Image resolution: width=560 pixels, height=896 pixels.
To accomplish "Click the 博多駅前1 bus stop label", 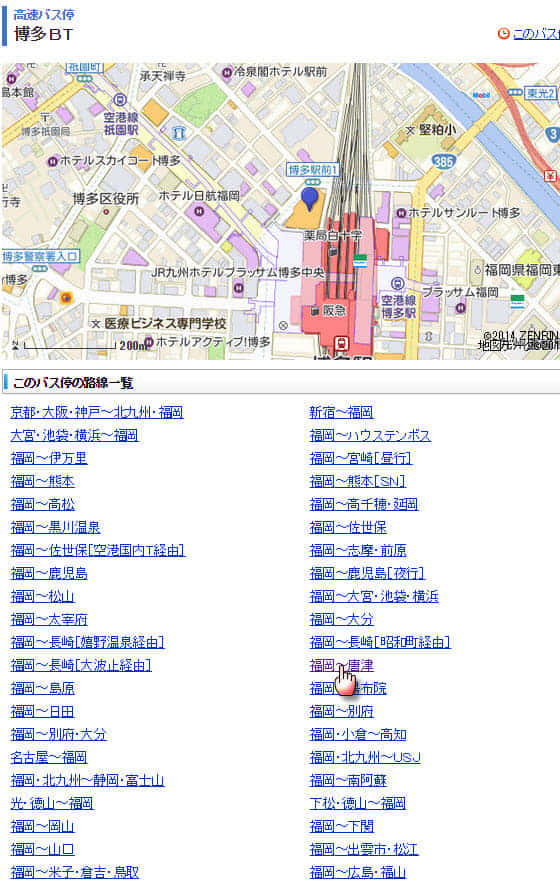I will tap(313, 170).
